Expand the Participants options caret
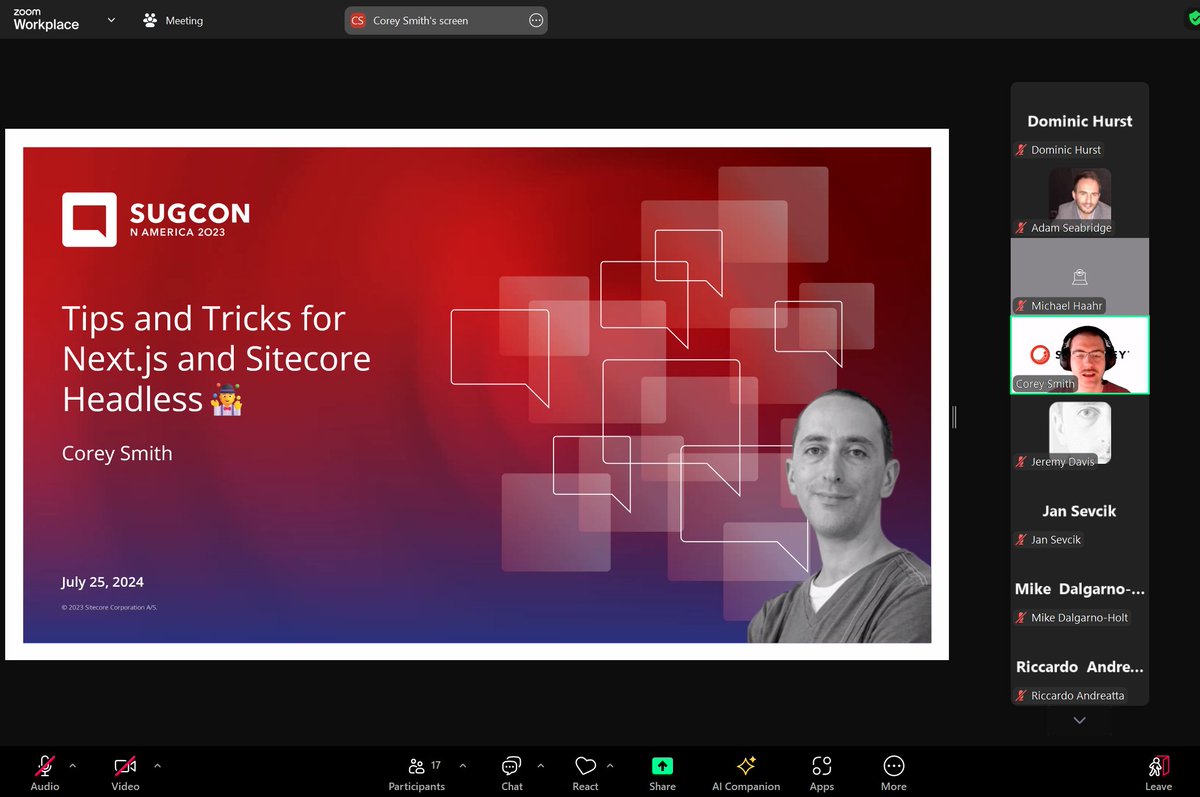 pyautogui.click(x=462, y=766)
